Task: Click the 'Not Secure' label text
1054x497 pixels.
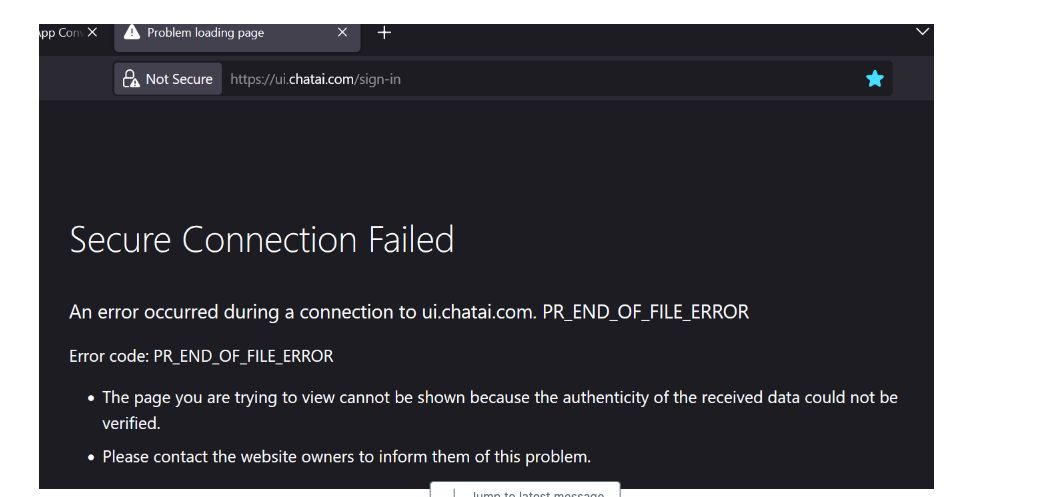Action: [x=179, y=79]
